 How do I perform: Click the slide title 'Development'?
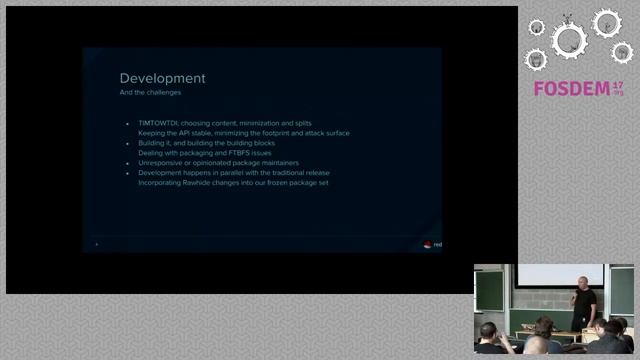(x=162, y=78)
